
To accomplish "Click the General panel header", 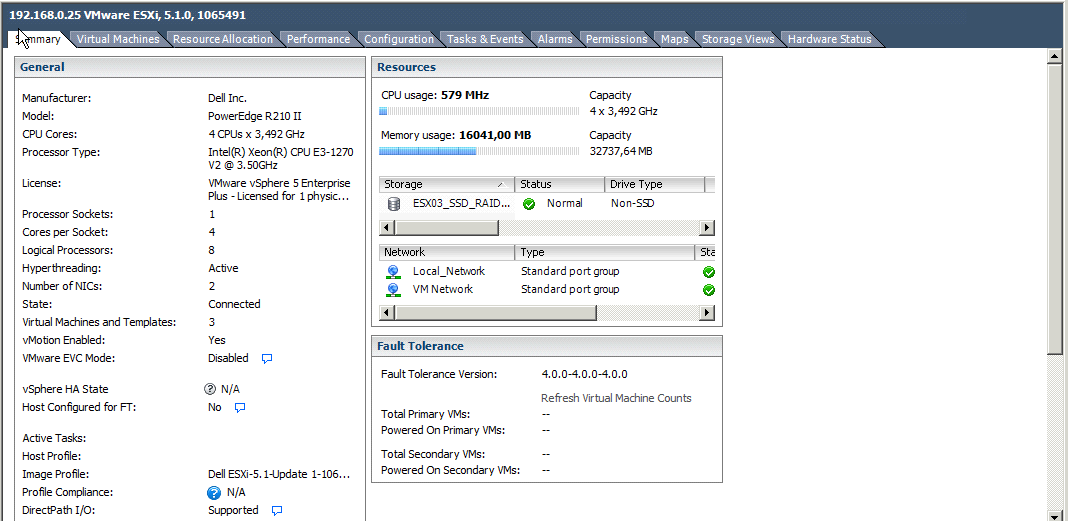I will 190,67.
